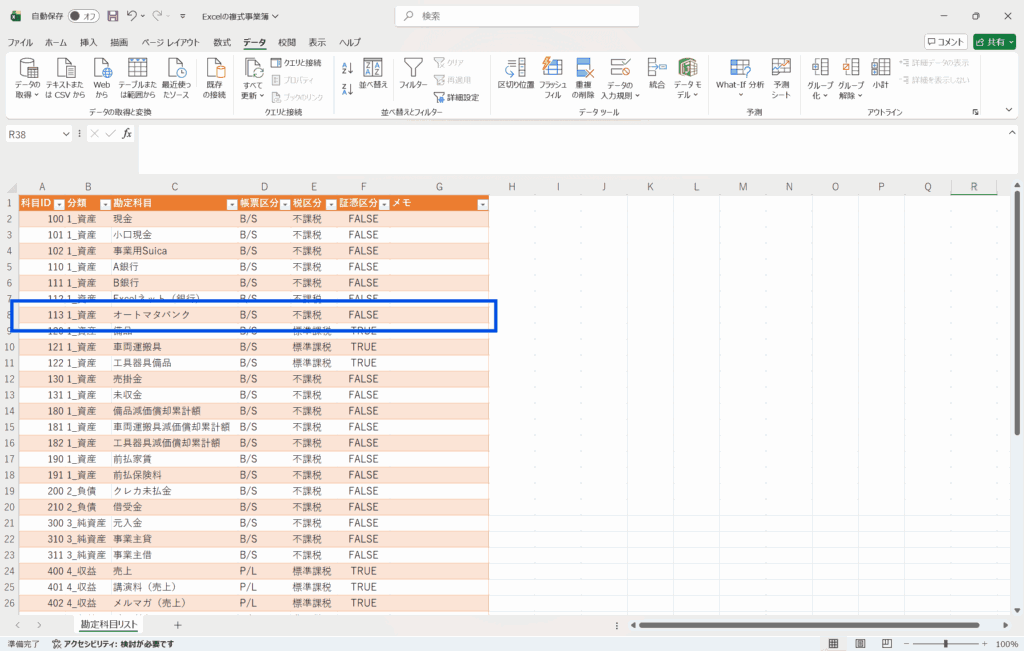Open filter dropdown on 勘定科目 column header
This screenshot has width=1024, height=651.
pos(231,203)
